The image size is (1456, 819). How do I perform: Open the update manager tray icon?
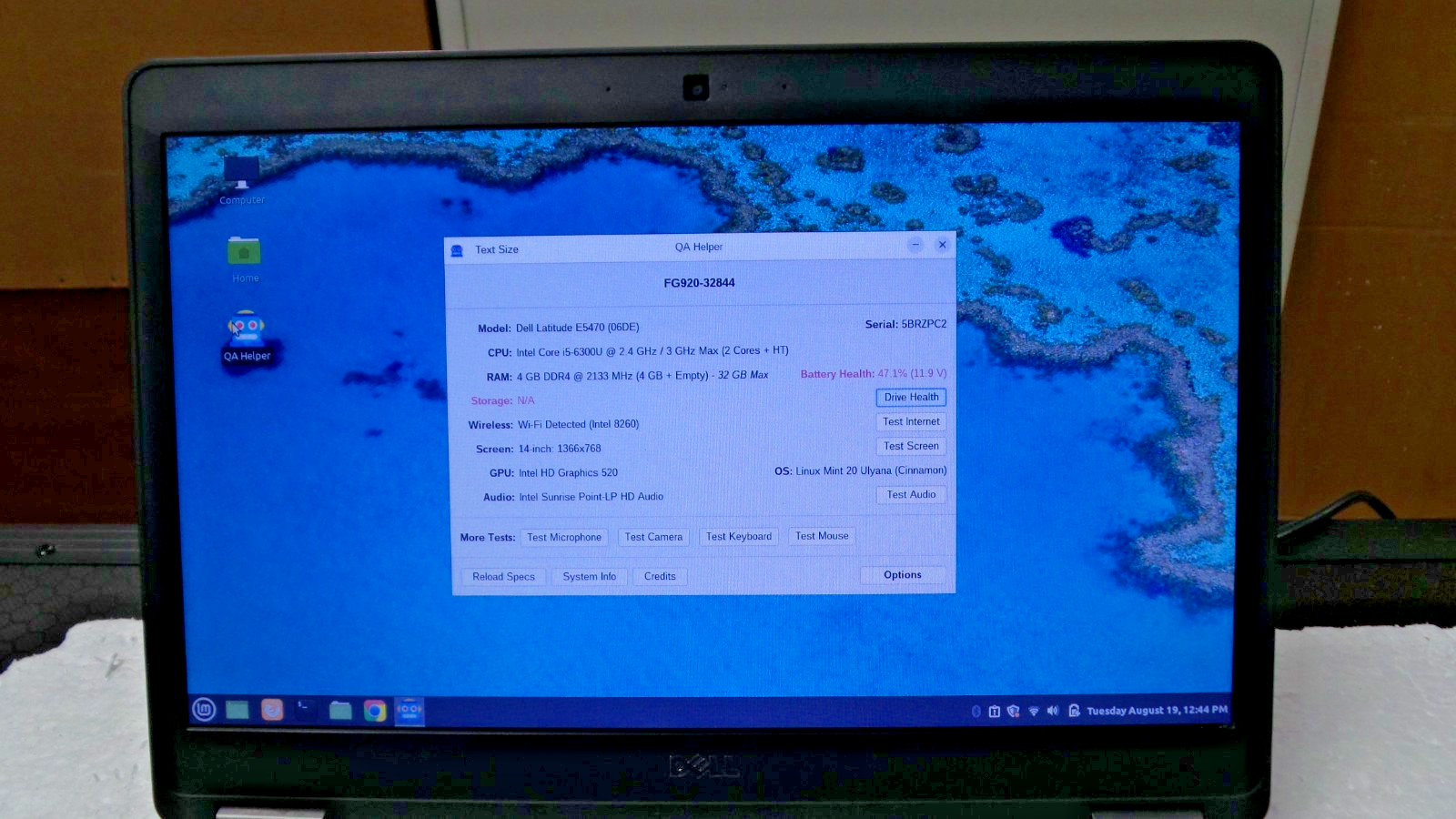995,711
